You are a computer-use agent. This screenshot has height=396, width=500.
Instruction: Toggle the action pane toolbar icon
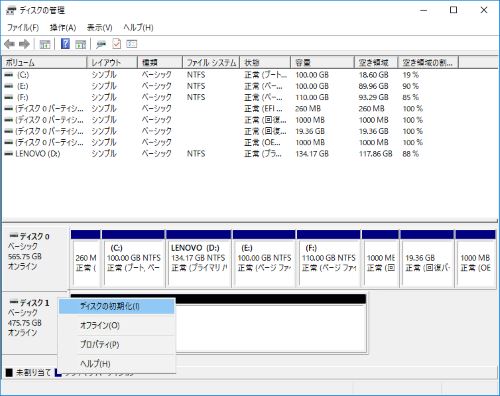click(x=80, y=44)
